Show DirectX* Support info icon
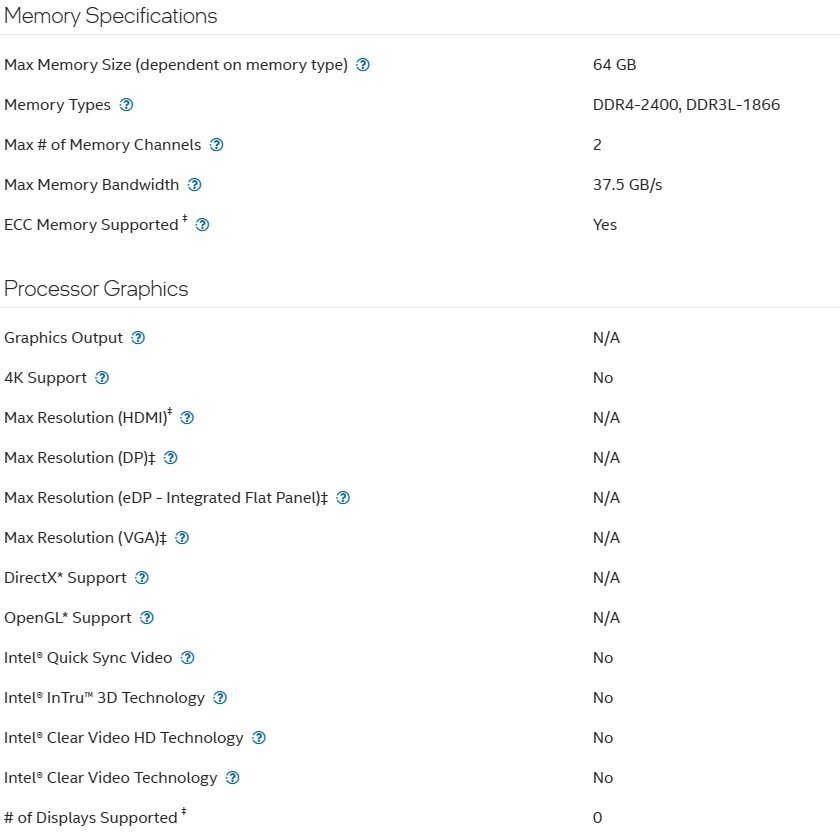Viewport: 840px width, 838px height. point(142,578)
